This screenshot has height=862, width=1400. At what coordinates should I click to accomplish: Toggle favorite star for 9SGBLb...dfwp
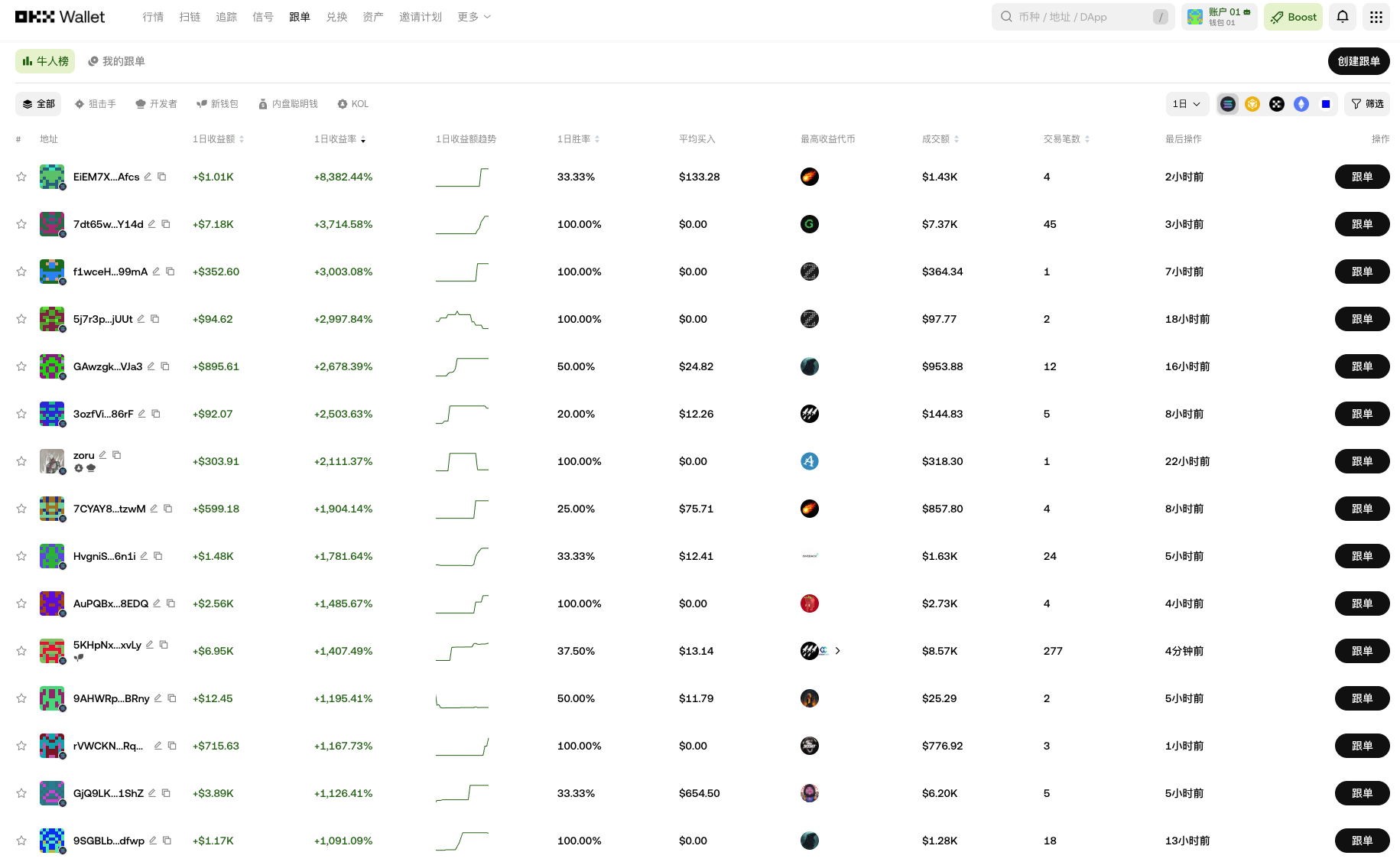21,841
